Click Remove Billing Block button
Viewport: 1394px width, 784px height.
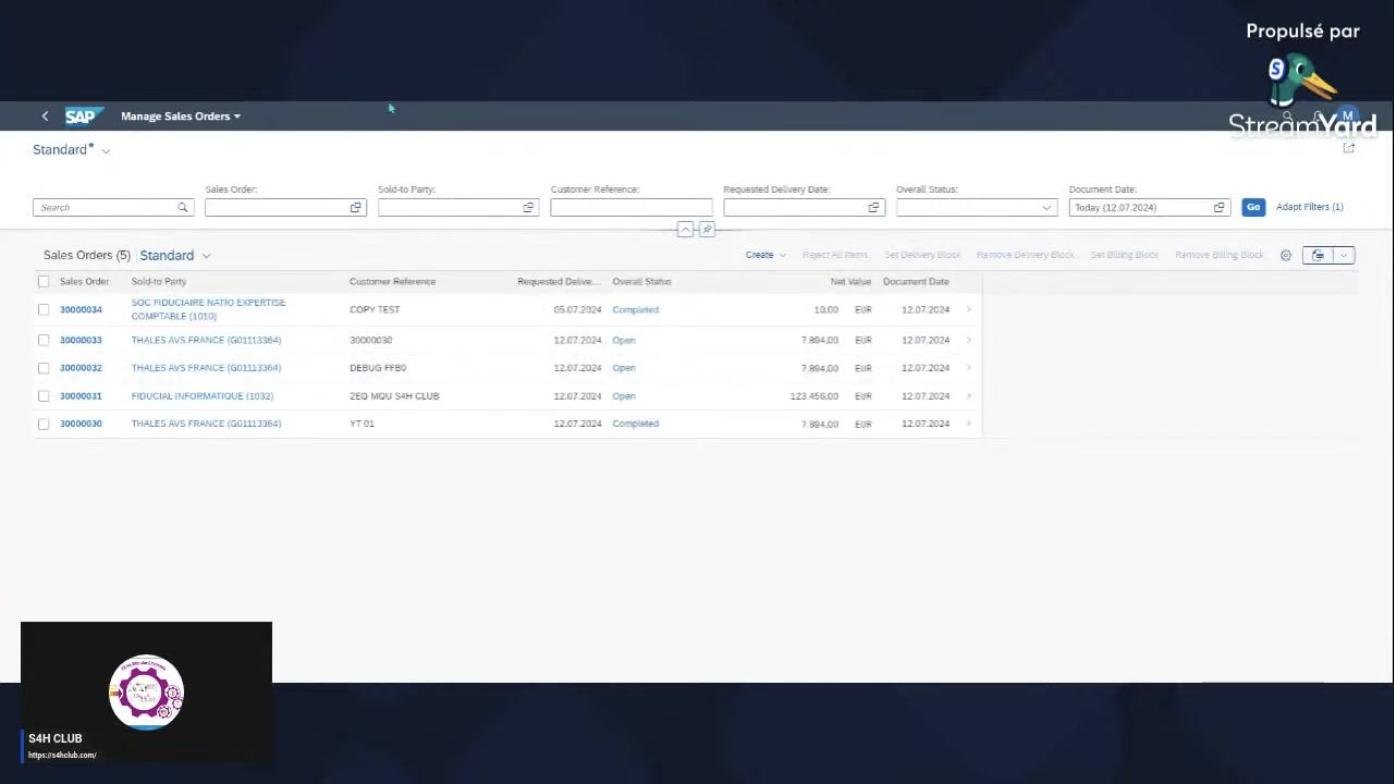click(x=1219, y=255)
